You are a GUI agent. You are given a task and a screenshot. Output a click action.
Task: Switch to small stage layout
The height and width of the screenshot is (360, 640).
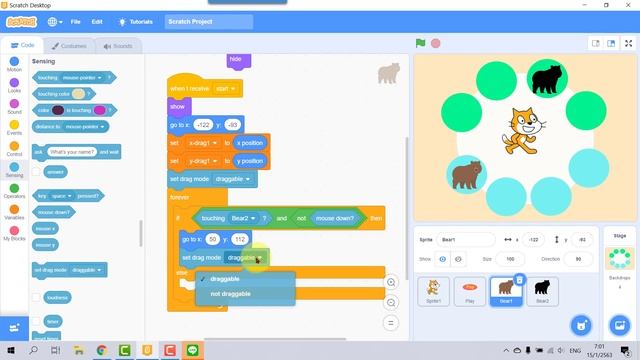[596, 43]
